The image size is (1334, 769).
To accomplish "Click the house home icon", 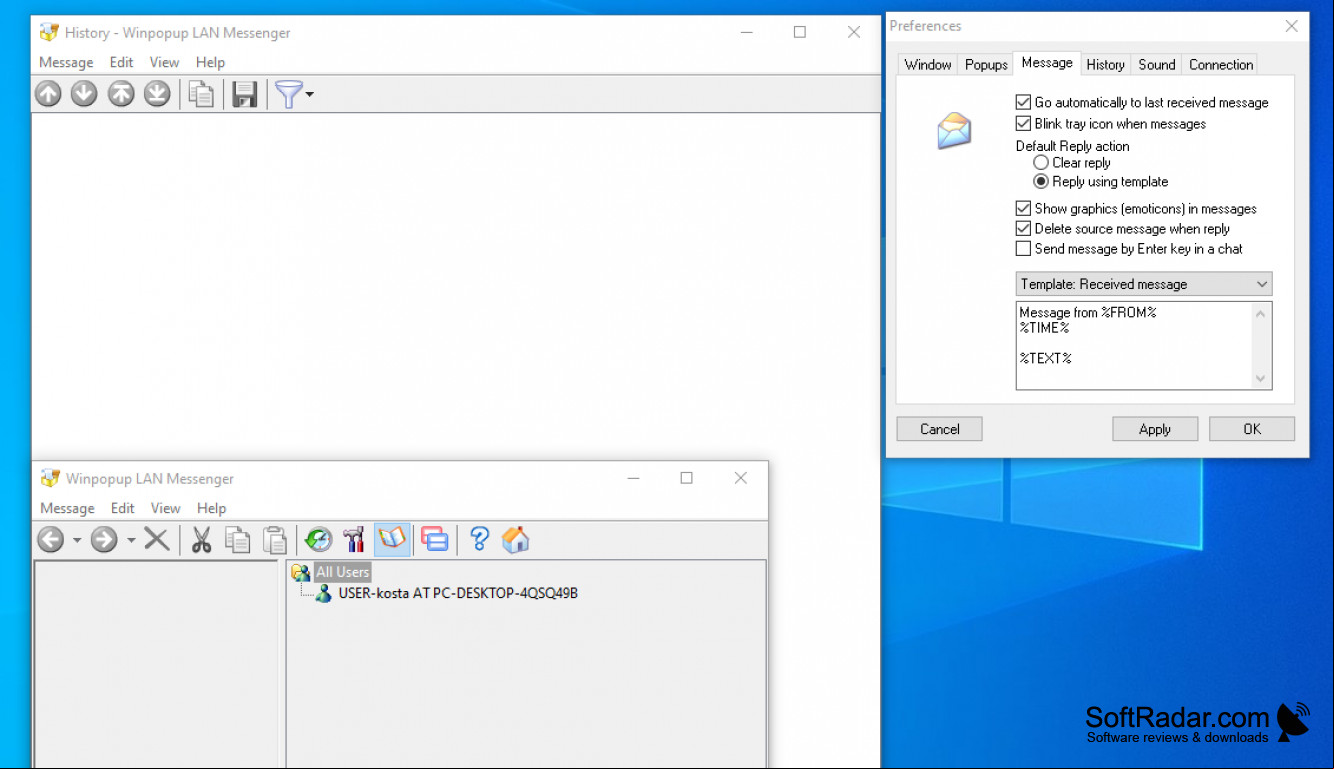I will tap(516, 540).
